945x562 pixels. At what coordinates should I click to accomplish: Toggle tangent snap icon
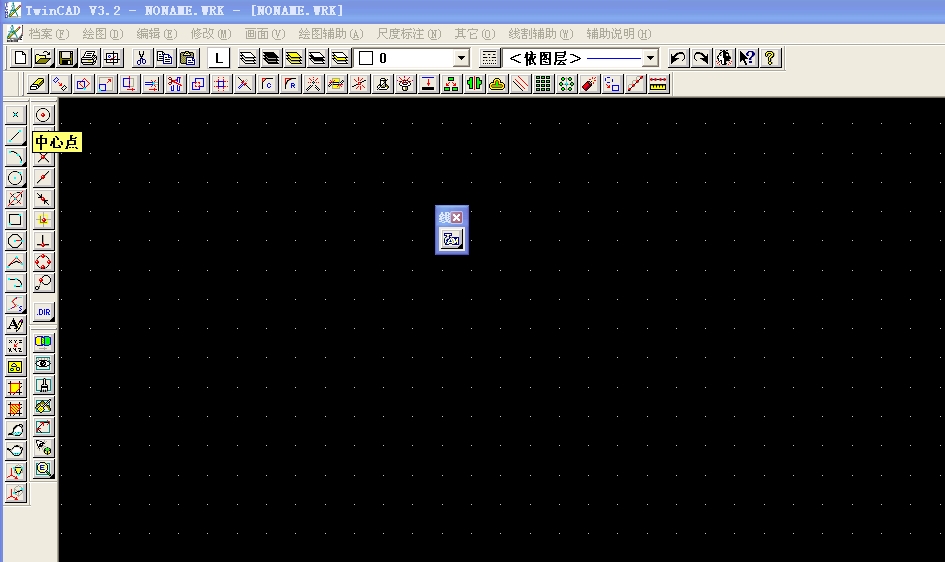pos(43,283)
